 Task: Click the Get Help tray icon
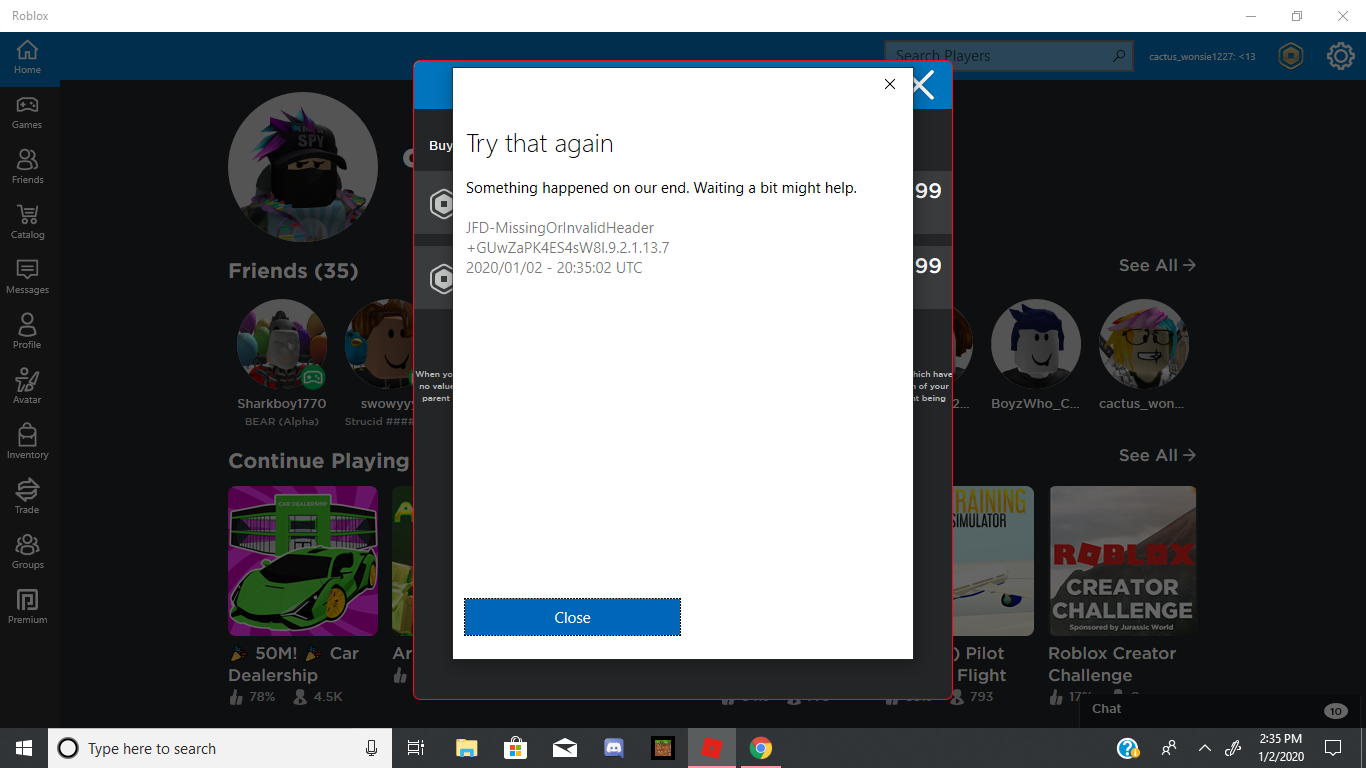click(x=1128, y=748)
